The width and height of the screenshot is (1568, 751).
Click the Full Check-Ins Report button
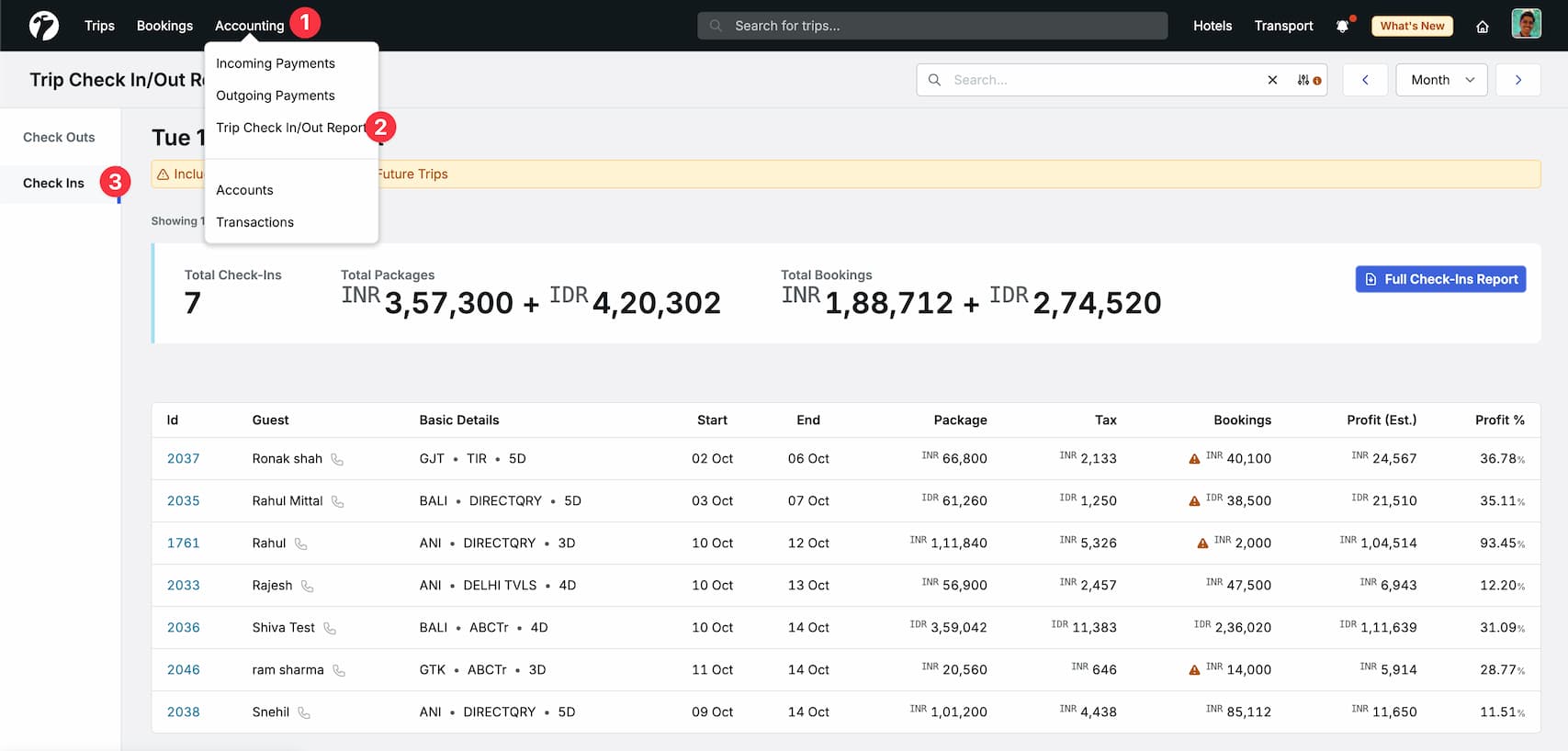[x=1440, y=279]
